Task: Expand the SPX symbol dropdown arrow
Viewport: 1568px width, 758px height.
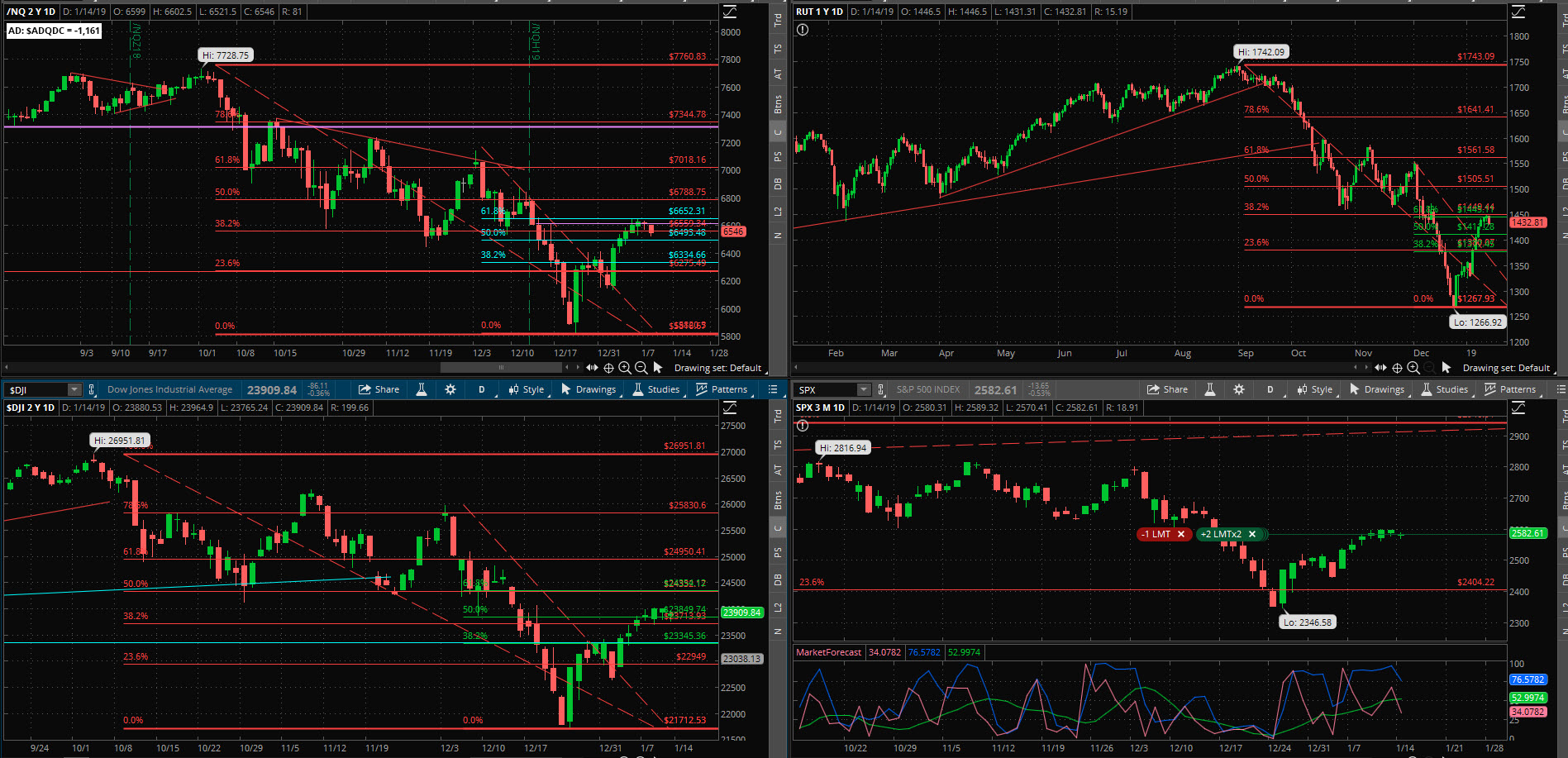Action: [x=864, y=389]
